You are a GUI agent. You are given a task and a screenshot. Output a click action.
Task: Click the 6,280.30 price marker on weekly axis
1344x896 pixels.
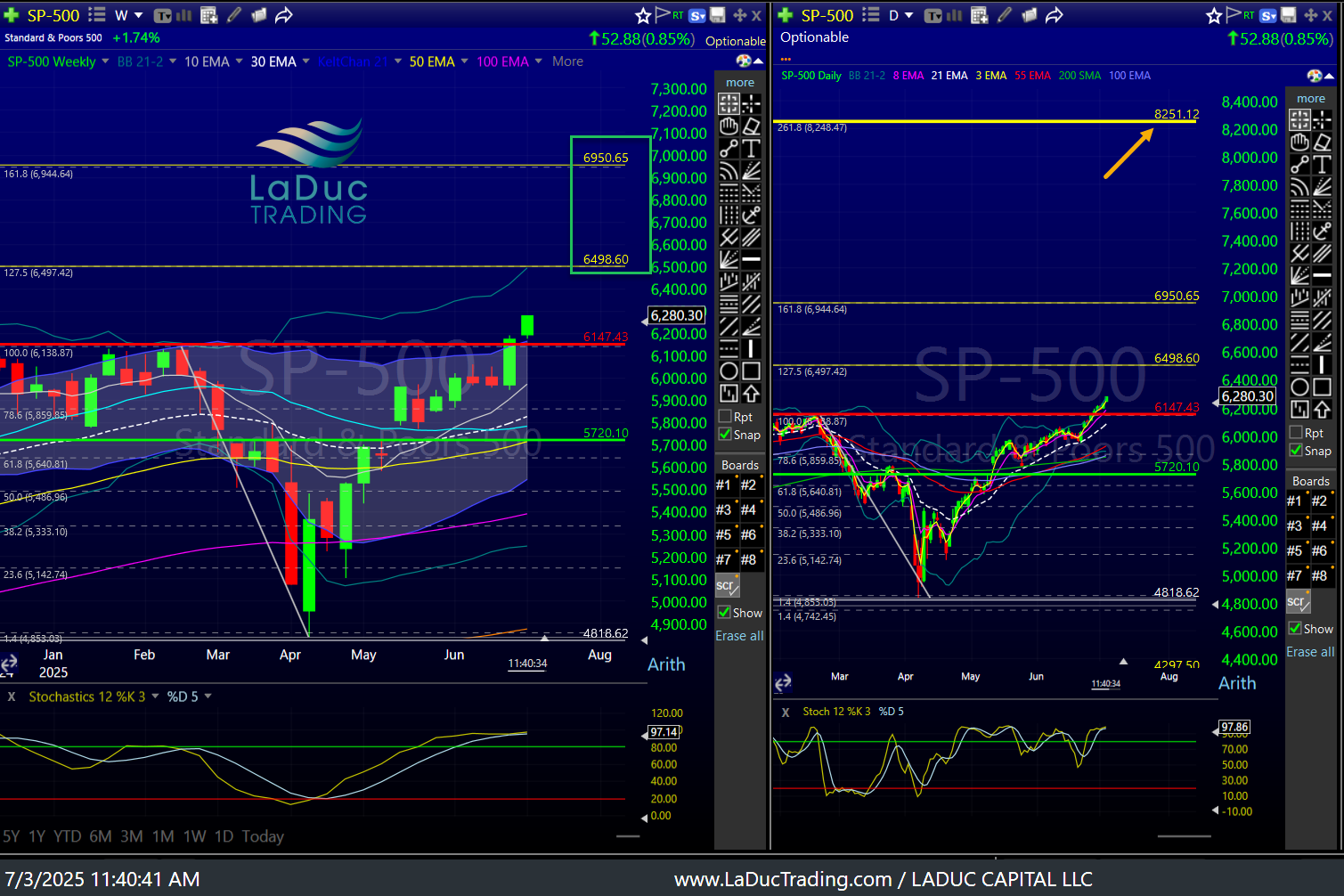[677, 315]
